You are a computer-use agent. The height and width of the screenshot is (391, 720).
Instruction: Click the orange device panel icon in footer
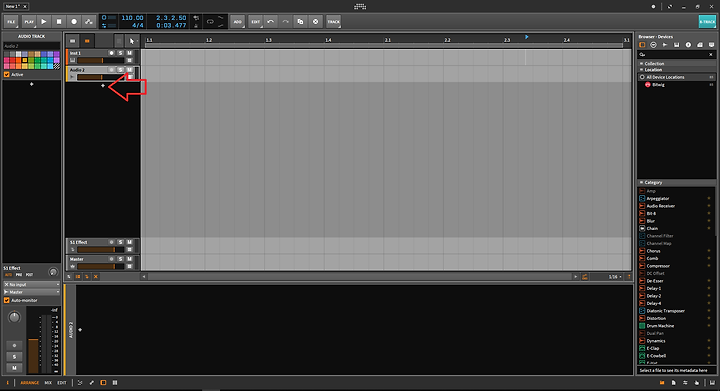(103, 383)
